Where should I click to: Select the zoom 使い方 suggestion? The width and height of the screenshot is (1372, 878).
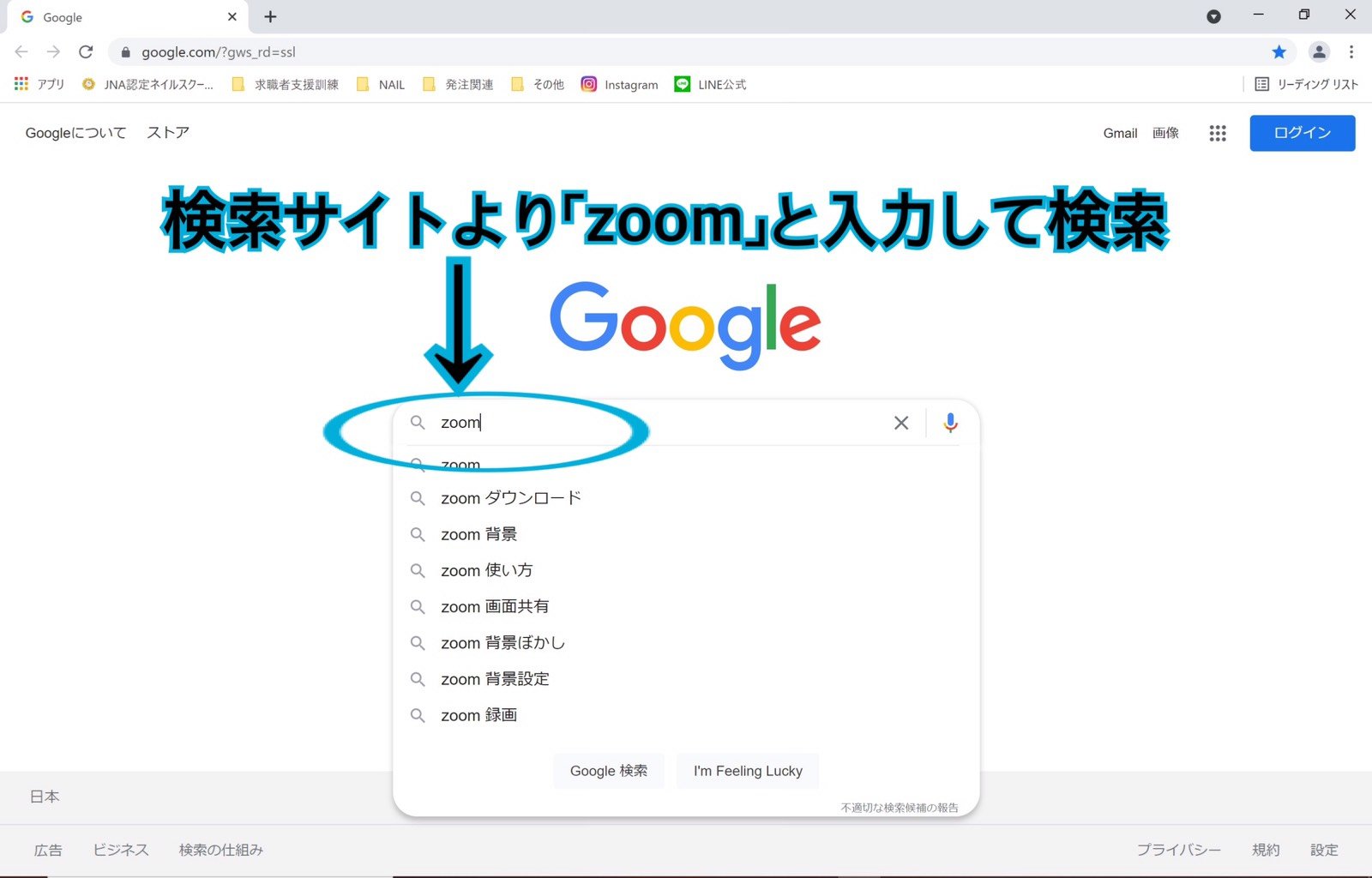pyautogui.click(x=686, y=570)
